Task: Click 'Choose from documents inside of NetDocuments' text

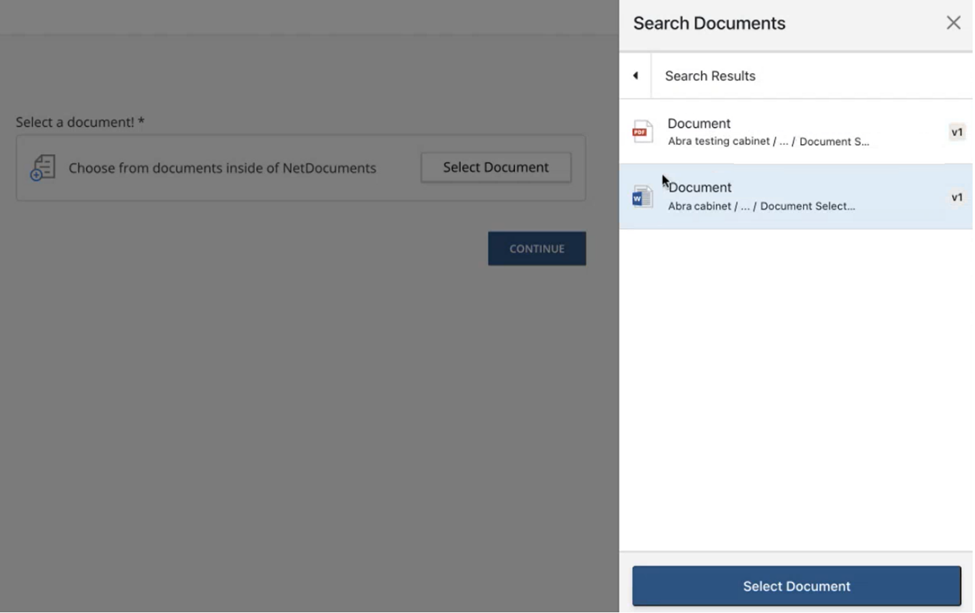Action: (222, 168)
